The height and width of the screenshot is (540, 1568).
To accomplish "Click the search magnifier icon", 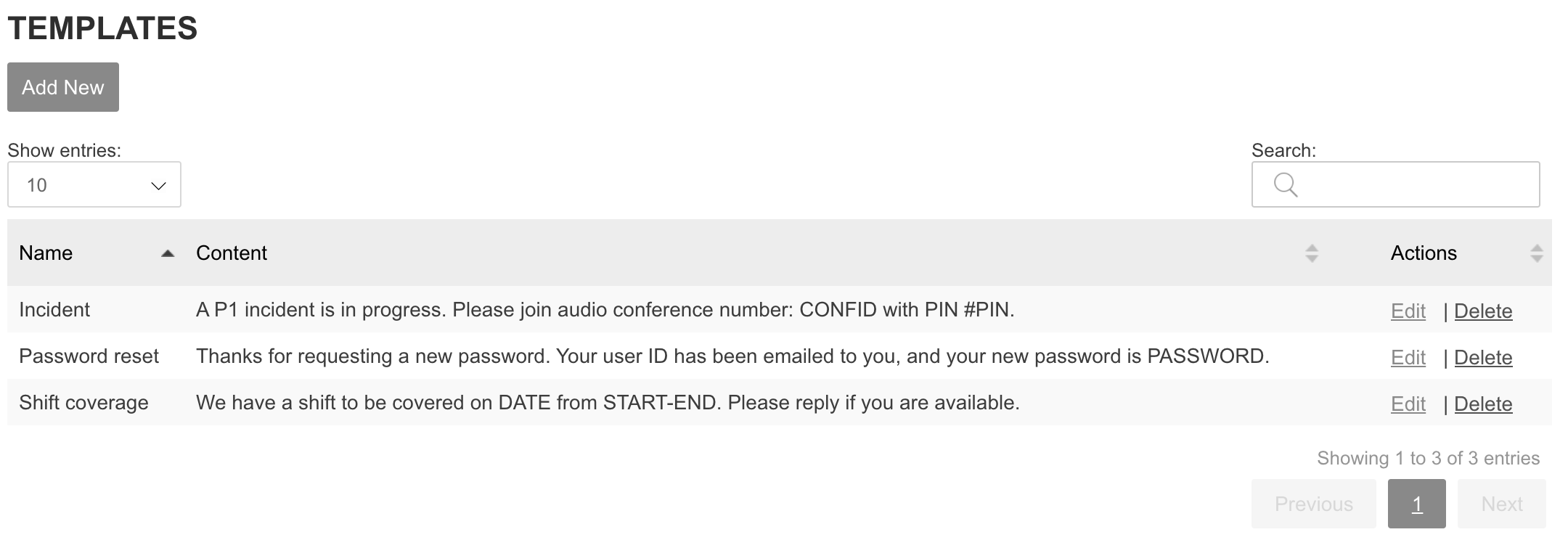I will click(x=1285, y=185).
